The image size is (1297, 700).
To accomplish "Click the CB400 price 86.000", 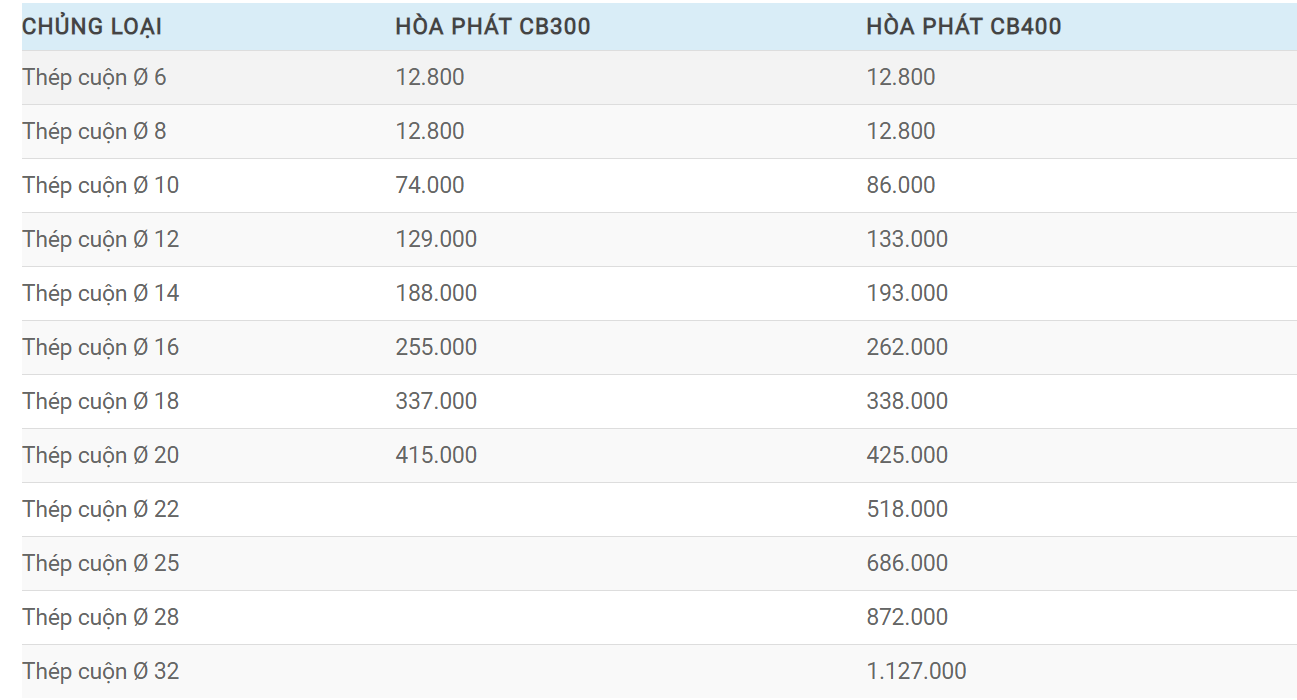I will [901, 186].
